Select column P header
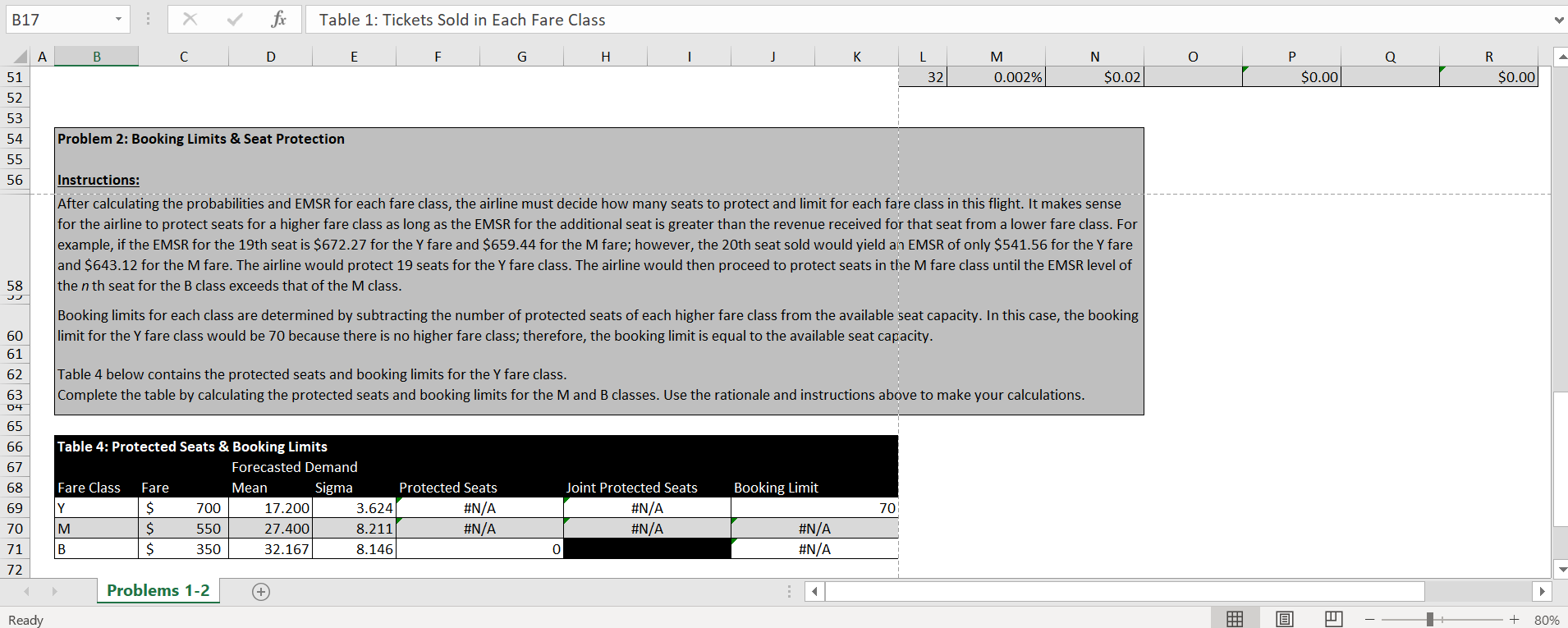This screenshot has height=628, width=1568. (x=1292, y=57)
